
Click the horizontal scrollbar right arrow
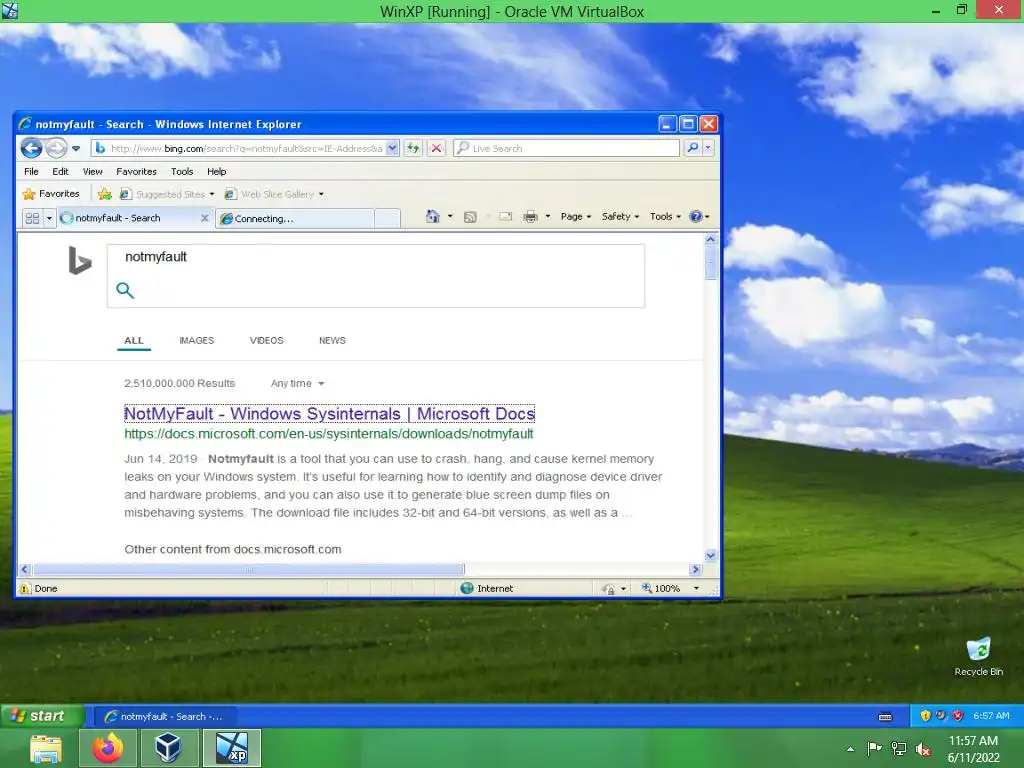point(696,569)
